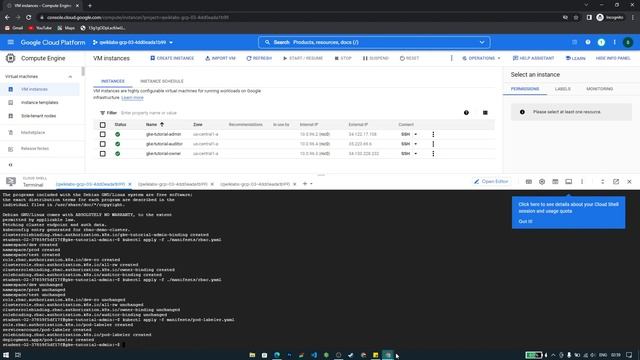Screen dimensions: 640x360
Task: Click the Compute Engine chip icon
Action: 11,58
